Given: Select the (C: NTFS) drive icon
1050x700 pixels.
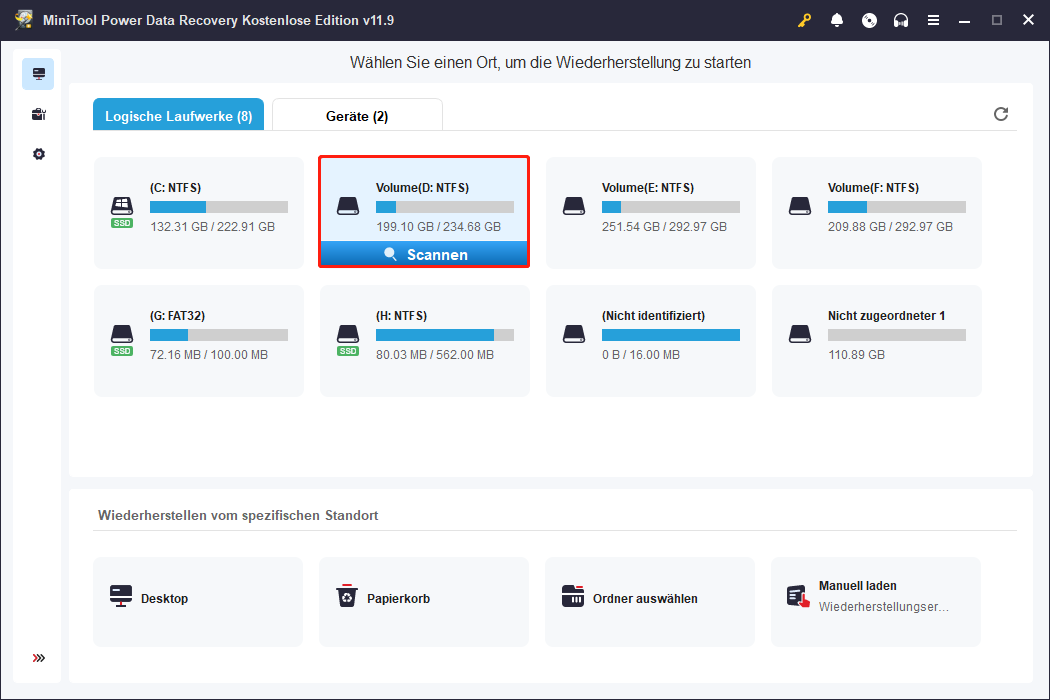Looking at the screenshot, I should (x=122, y=205).
